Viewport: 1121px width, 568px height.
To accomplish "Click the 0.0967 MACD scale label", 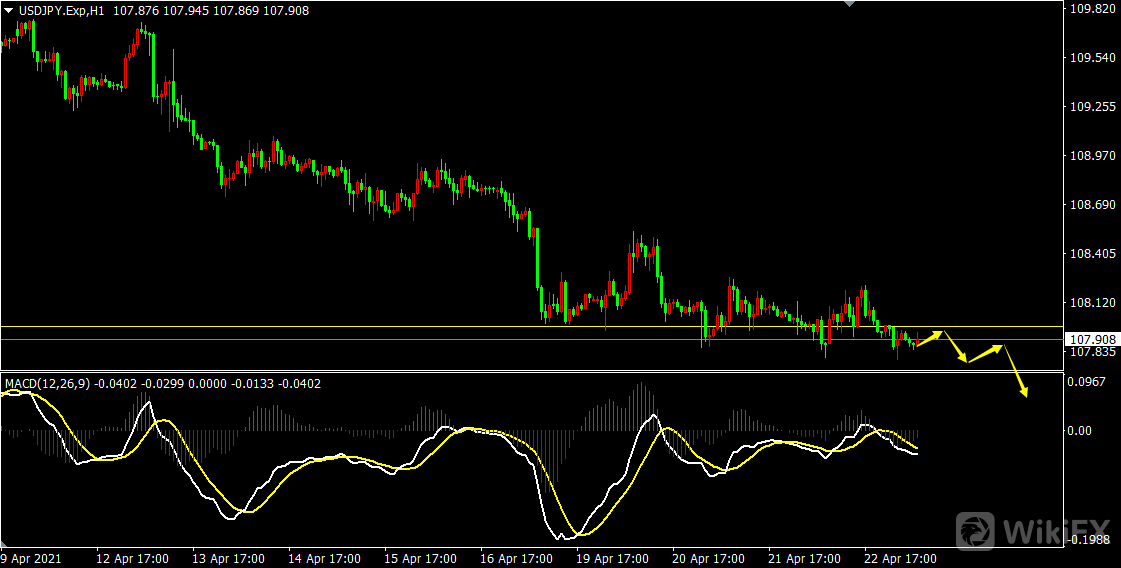I will [1088, 382].
